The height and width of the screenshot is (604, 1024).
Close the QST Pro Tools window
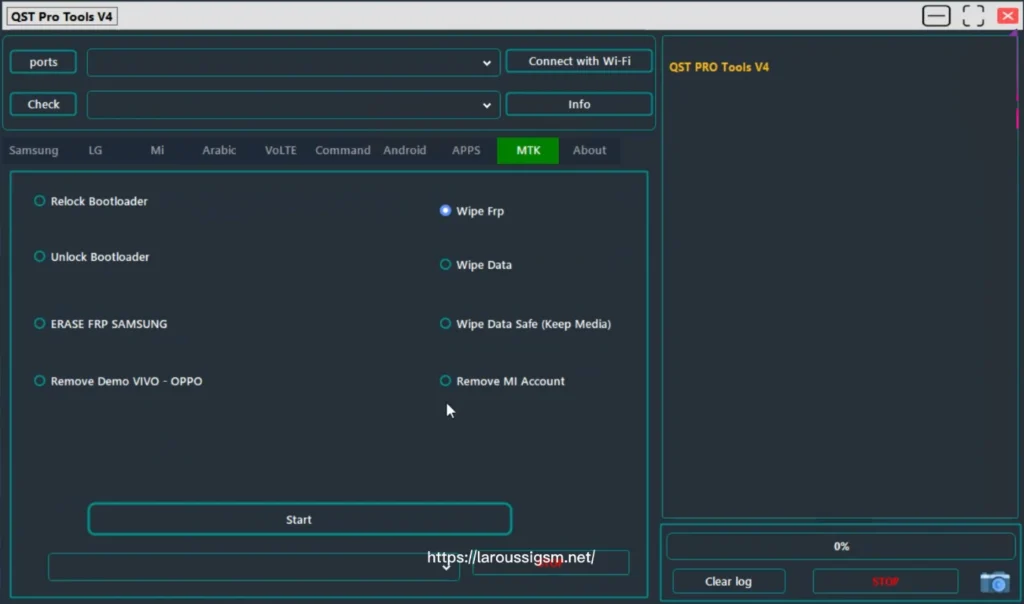[1007, 16]
